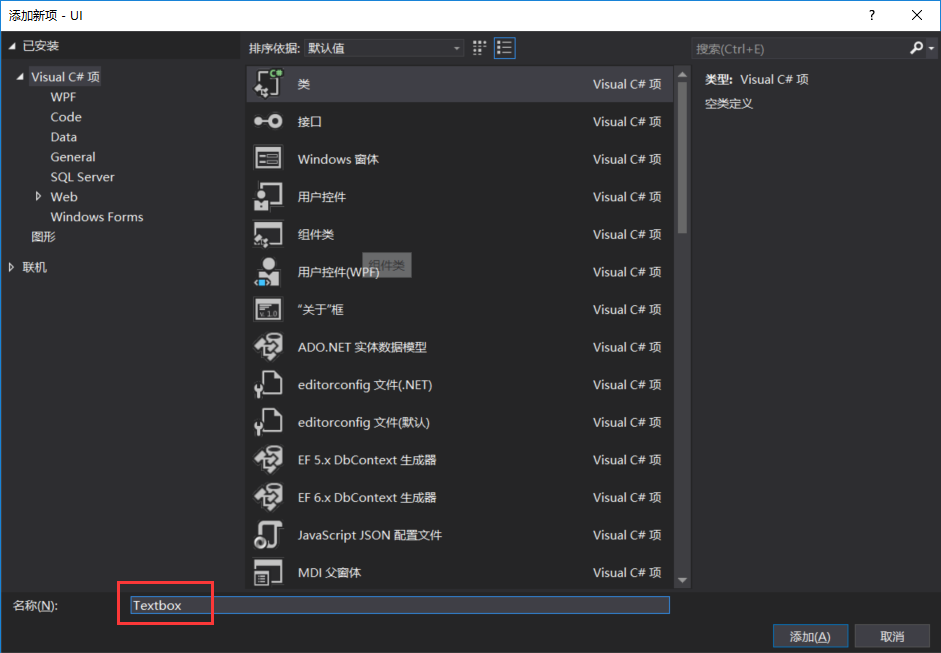
Task: Select the SQL Server category
Action: point(82,177)
